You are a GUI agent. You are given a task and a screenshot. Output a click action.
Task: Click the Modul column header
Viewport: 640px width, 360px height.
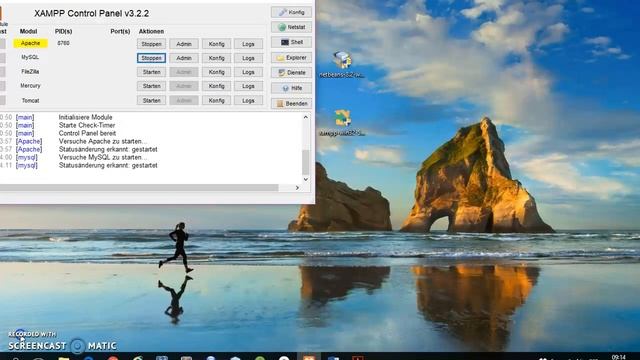(x=29, y=31)
